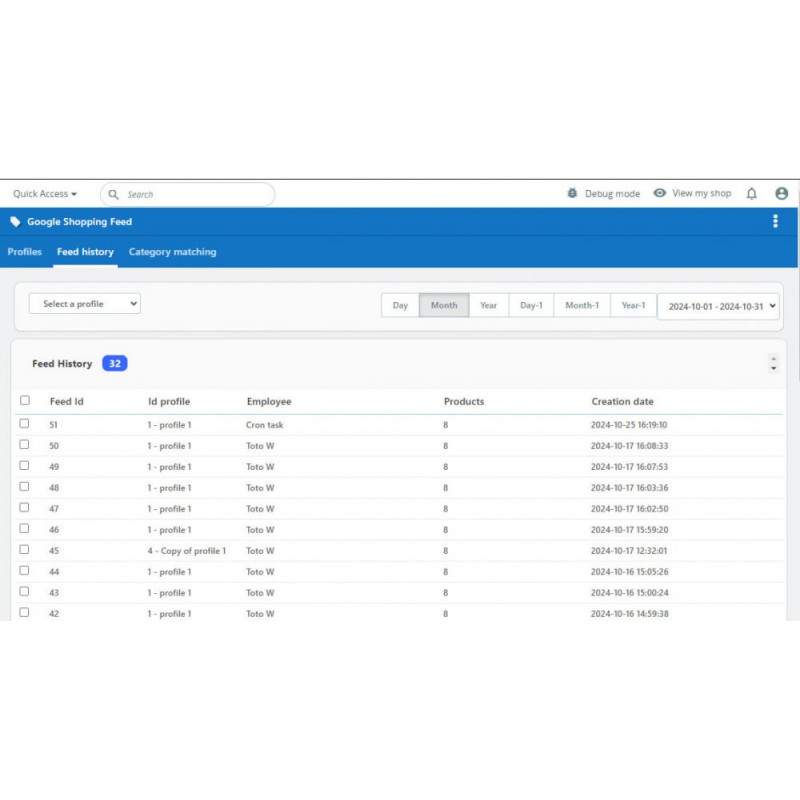
Task: Click the Google Shopping Feed tag icon
Action: pos(15,222)
